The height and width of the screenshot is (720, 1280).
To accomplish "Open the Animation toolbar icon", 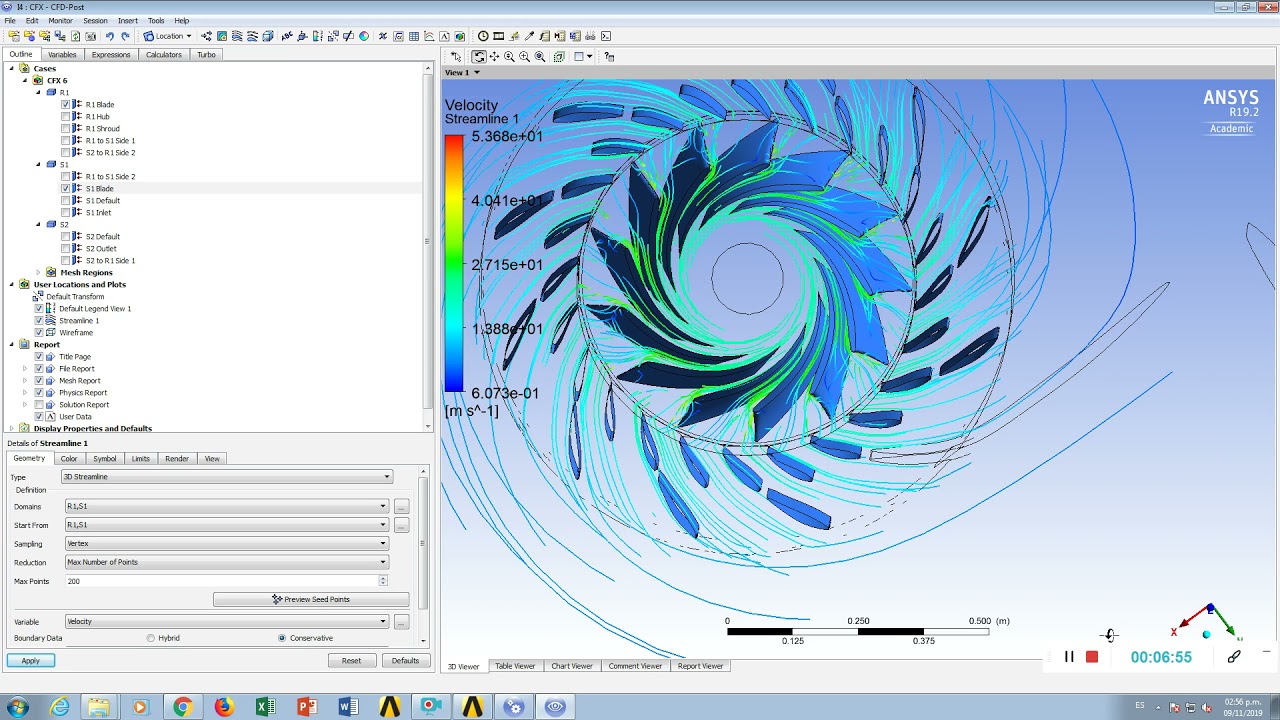I will 499,36.
